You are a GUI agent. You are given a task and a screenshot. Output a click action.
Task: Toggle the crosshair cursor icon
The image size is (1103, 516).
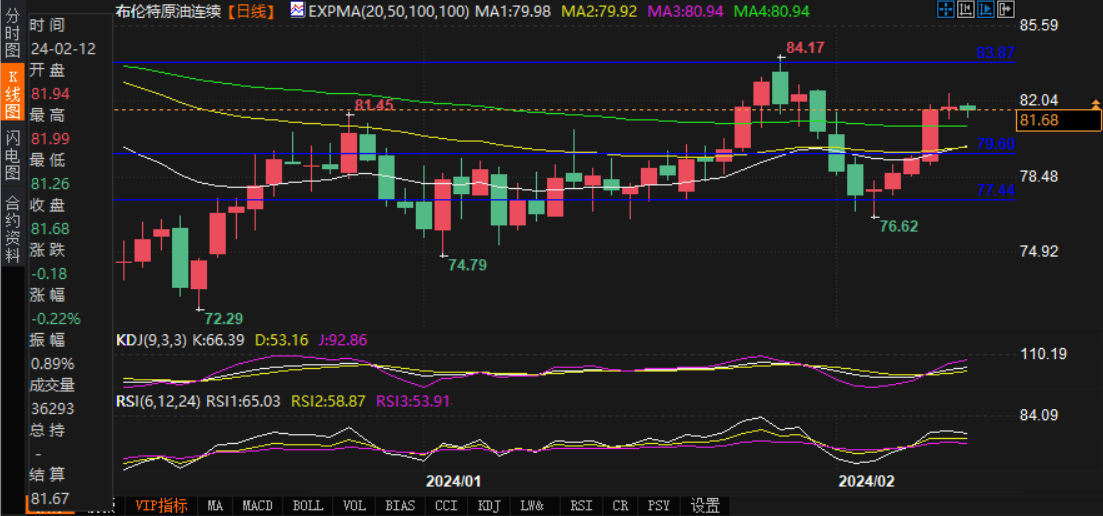[946, 10]
